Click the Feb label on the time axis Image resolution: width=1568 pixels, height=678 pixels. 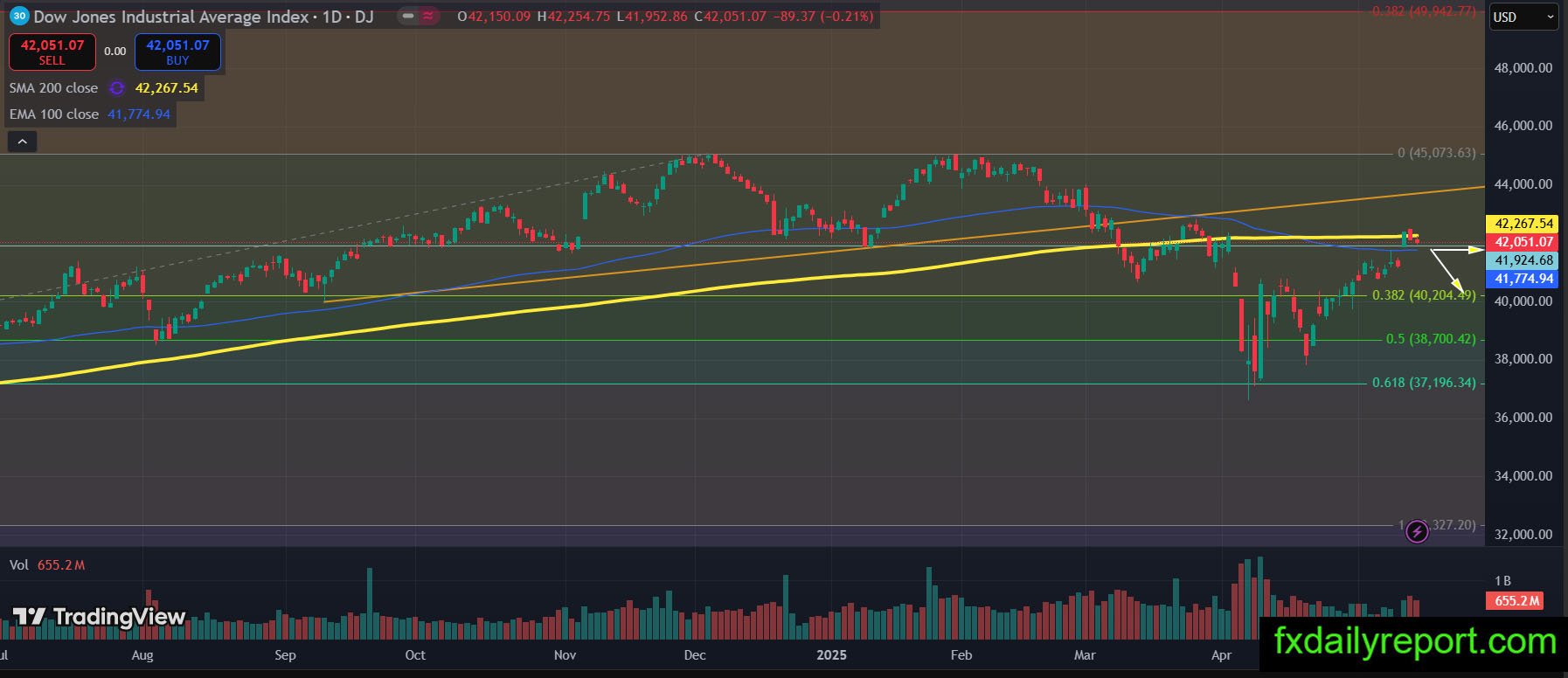[x=961, y=655]
